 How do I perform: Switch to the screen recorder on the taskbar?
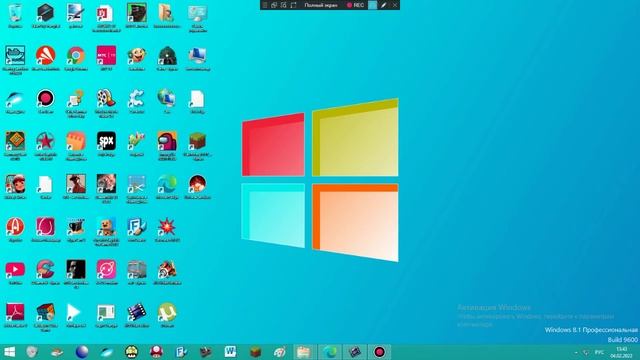(x=379, y=352)
